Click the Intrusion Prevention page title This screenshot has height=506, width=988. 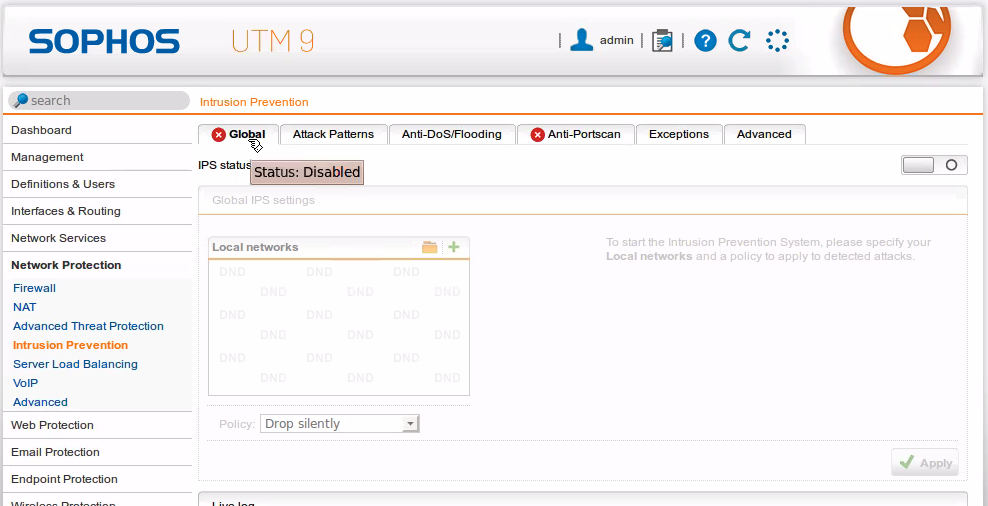pyautogui.click(x=254, y=102)
